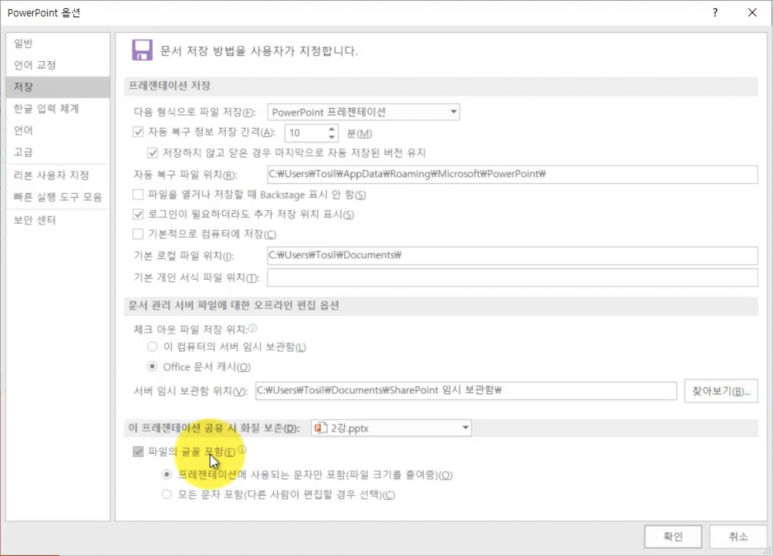Decrease the auto-recover interval with down arrow
This screenshot has height=556, width=773.
(332, 137)
